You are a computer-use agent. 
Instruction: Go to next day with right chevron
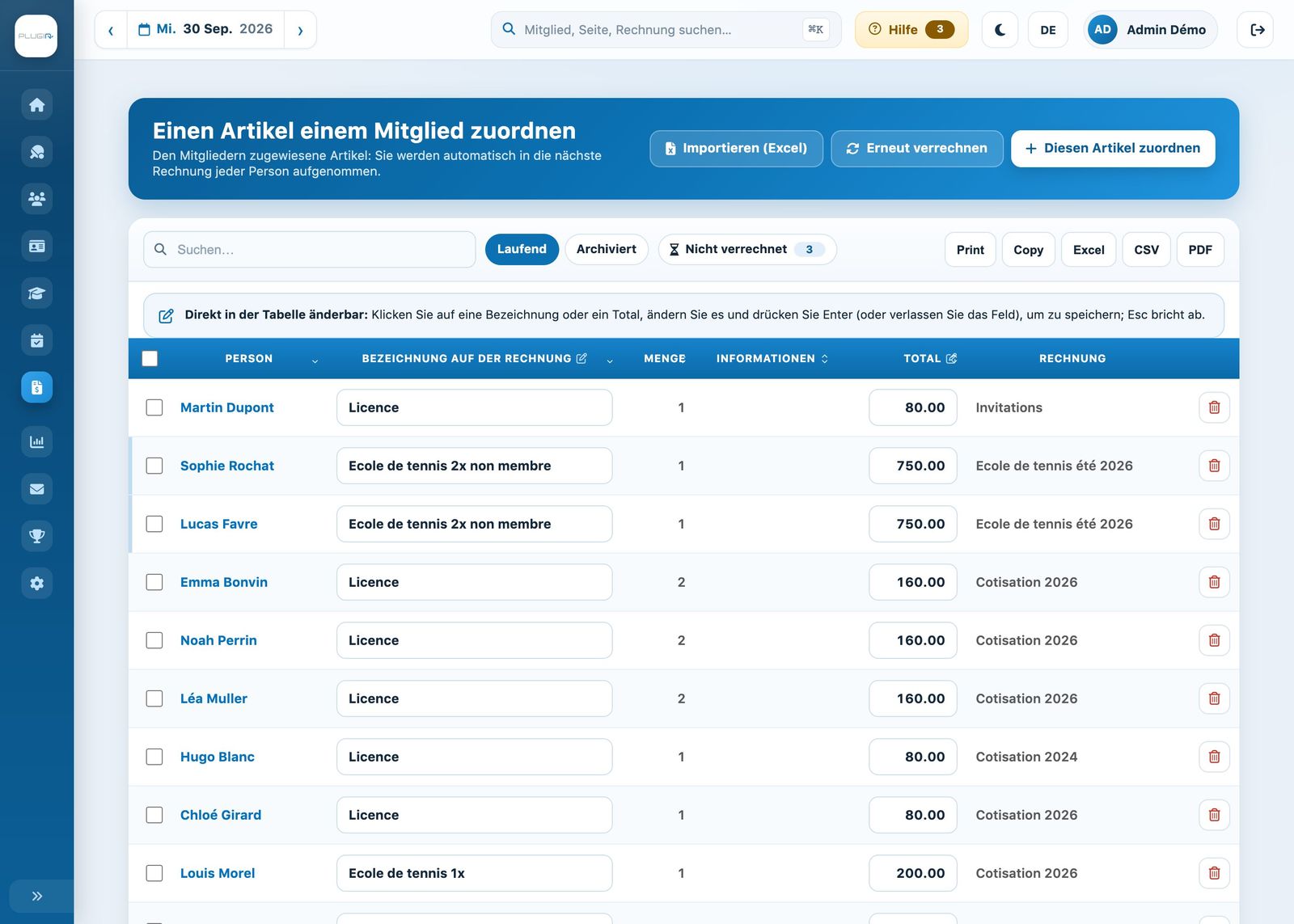tap(300, 30)
